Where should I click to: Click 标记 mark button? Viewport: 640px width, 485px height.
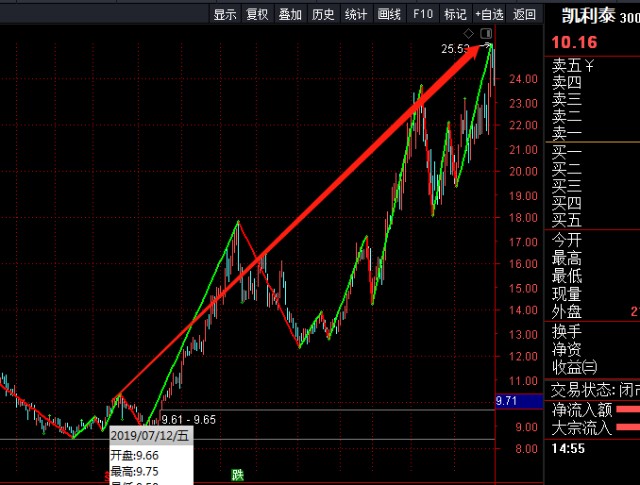point(456,15)
